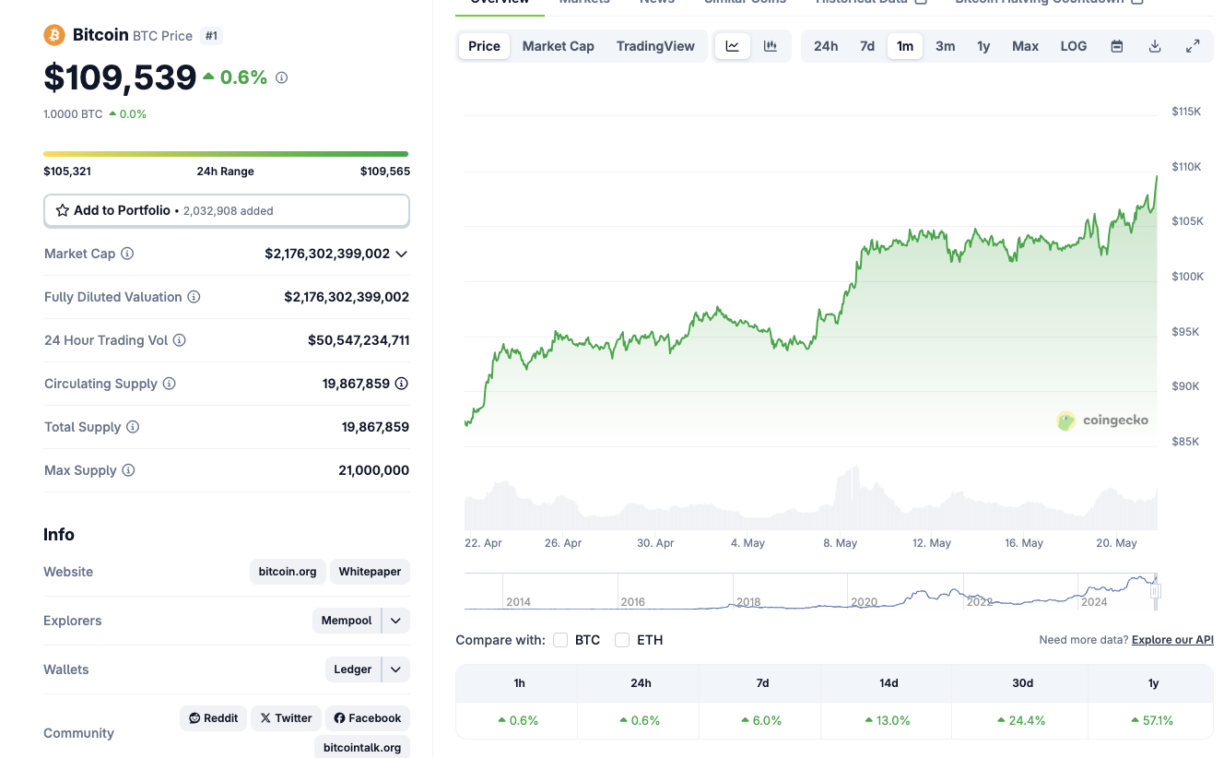Switch to the candlestick chart view

[x=769, y=45]
